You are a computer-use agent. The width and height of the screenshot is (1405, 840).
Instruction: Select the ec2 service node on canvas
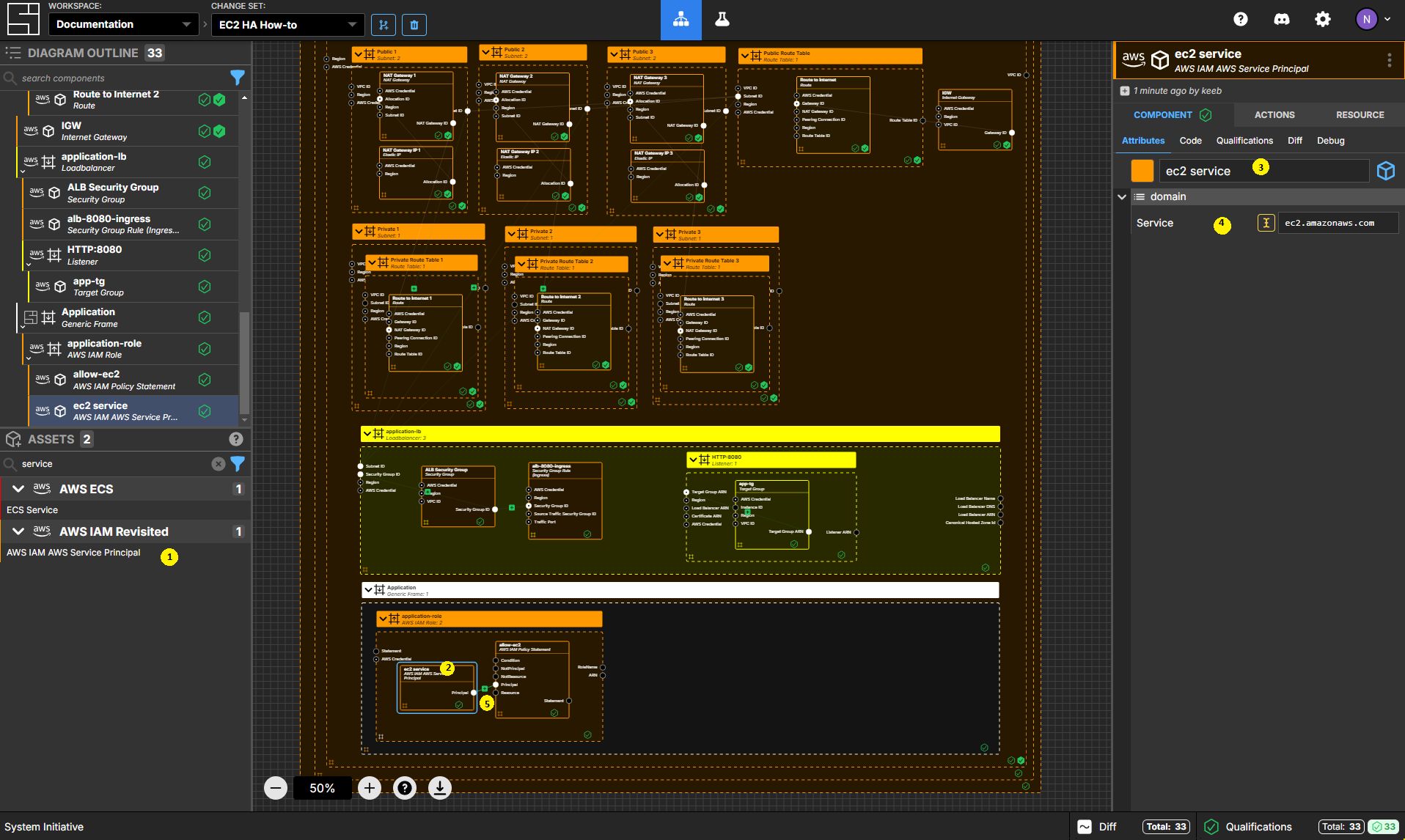[x=437, y=688]
